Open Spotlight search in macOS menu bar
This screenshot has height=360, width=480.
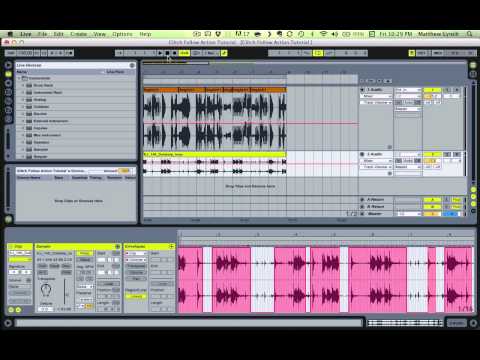tap(470, 34)
